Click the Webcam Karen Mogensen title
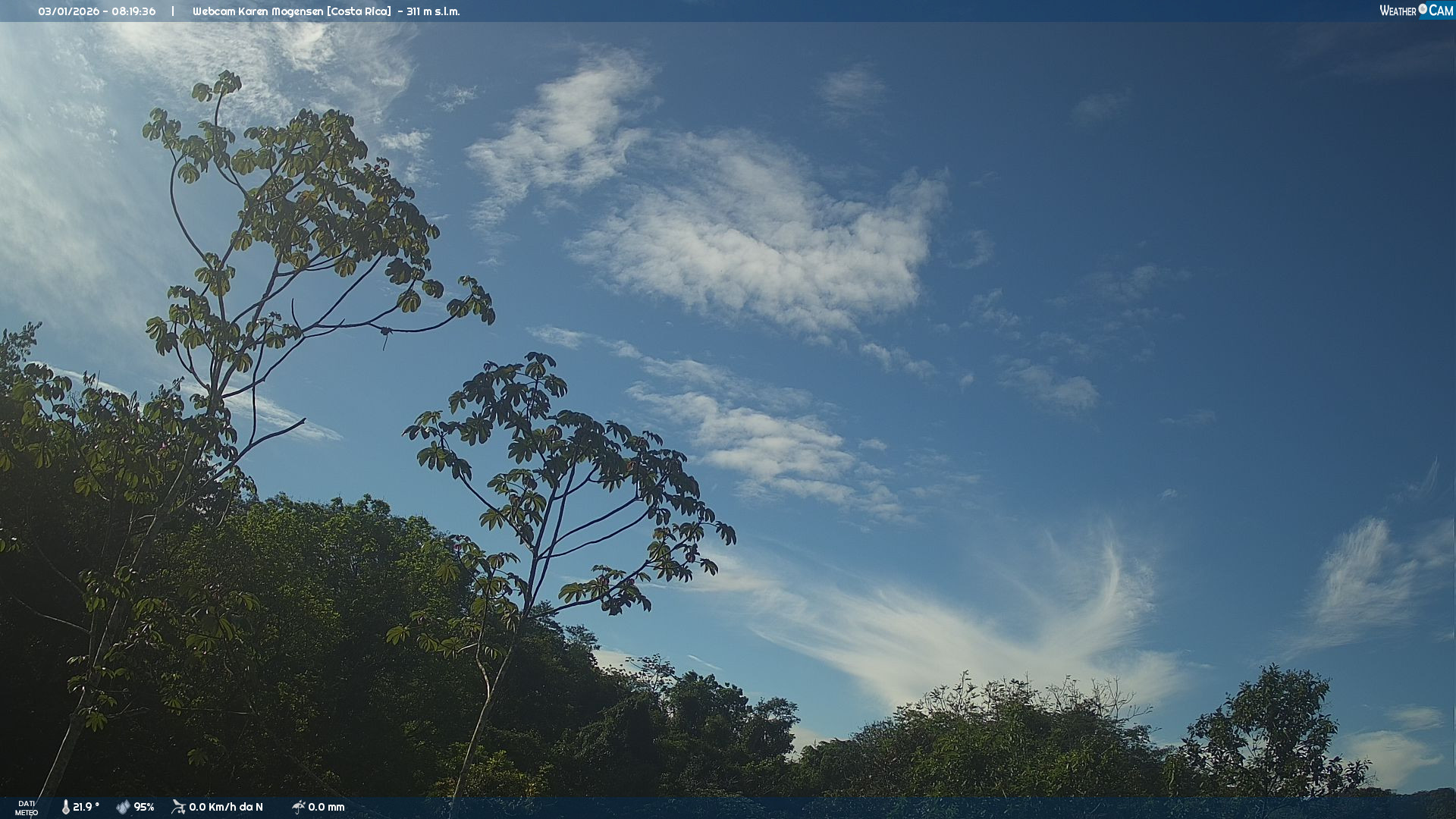The width and height of the screenshot is (1456, 819). tap(259, 11)
